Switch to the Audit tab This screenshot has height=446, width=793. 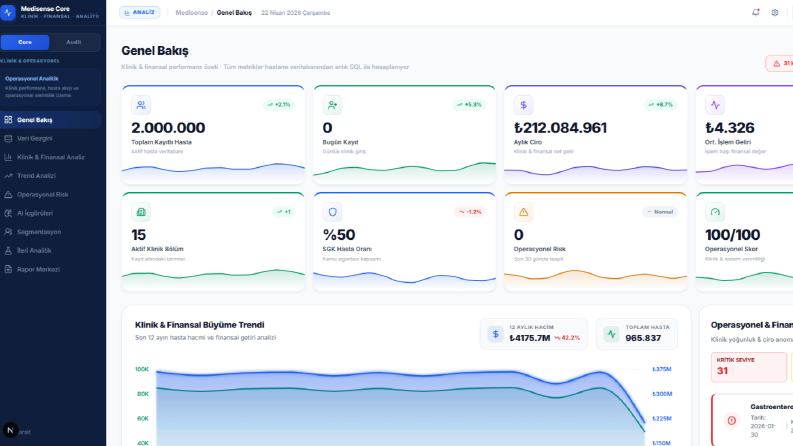pyautogui.click(x=74, y=42)
